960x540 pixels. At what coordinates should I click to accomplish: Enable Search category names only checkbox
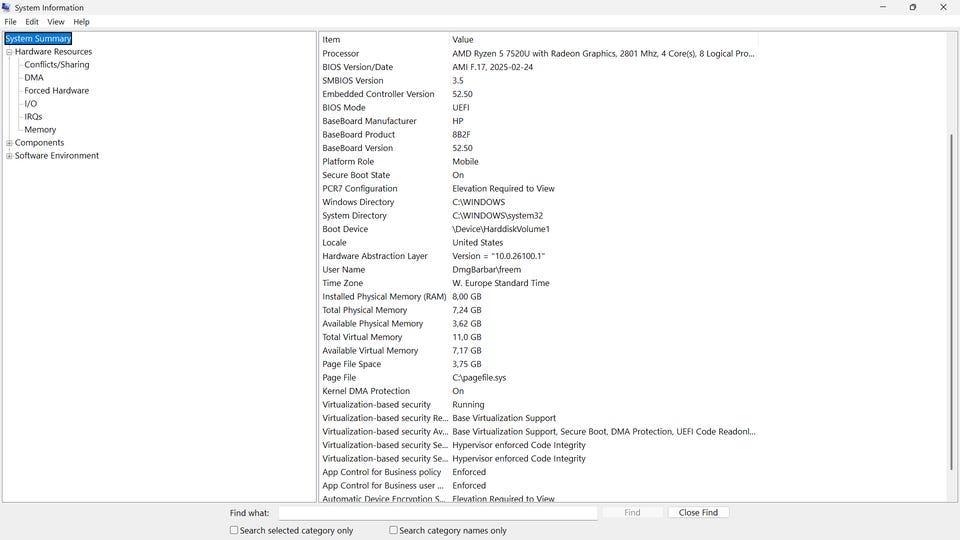[394, 530]
